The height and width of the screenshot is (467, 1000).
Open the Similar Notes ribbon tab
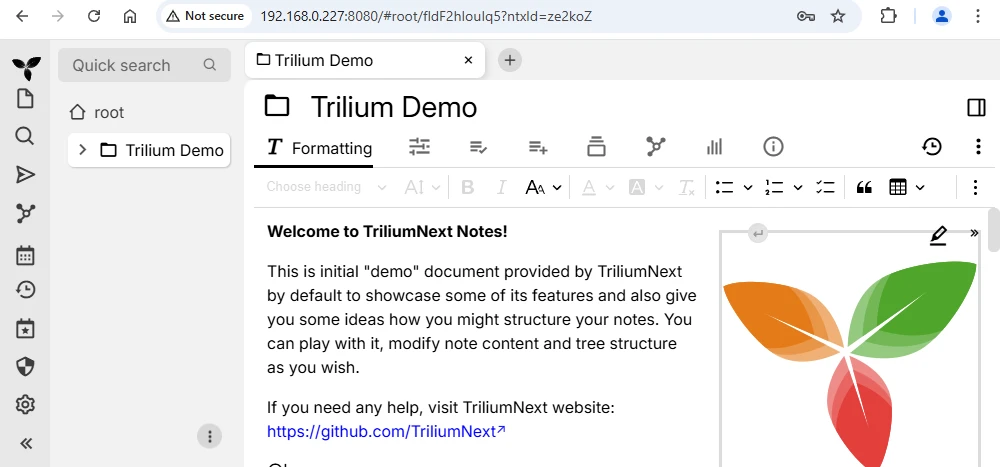[714, 147]
